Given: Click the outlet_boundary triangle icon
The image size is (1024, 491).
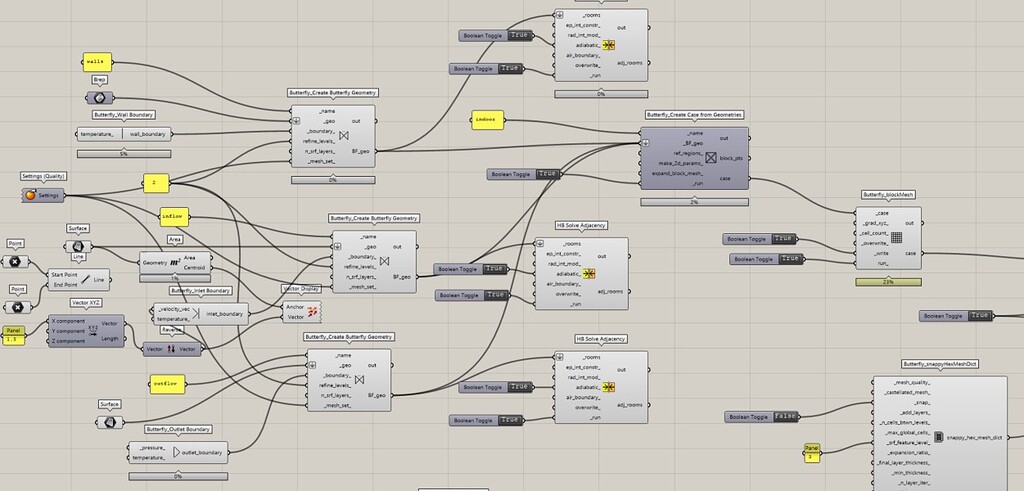Looking at the screenshot, I should pyautogui.click(x=176, y=452).
